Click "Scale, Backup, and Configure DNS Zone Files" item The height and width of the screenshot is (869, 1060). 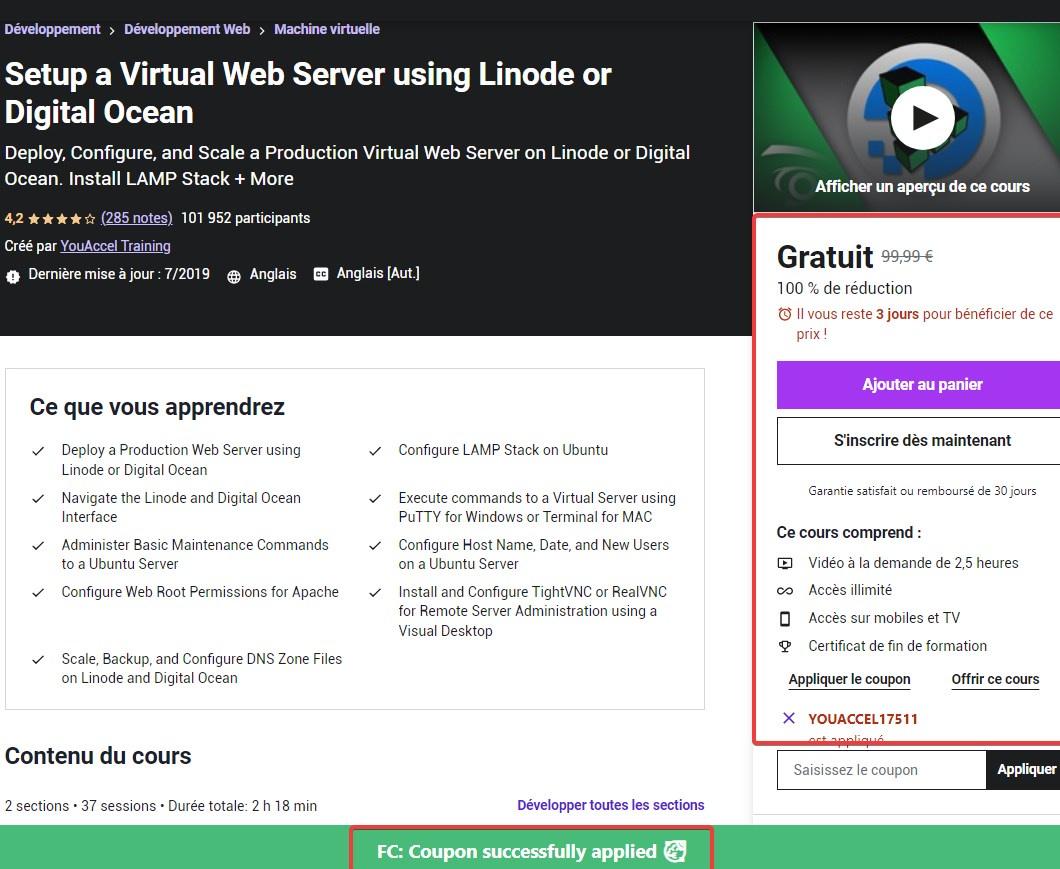[x=202, y=668]
